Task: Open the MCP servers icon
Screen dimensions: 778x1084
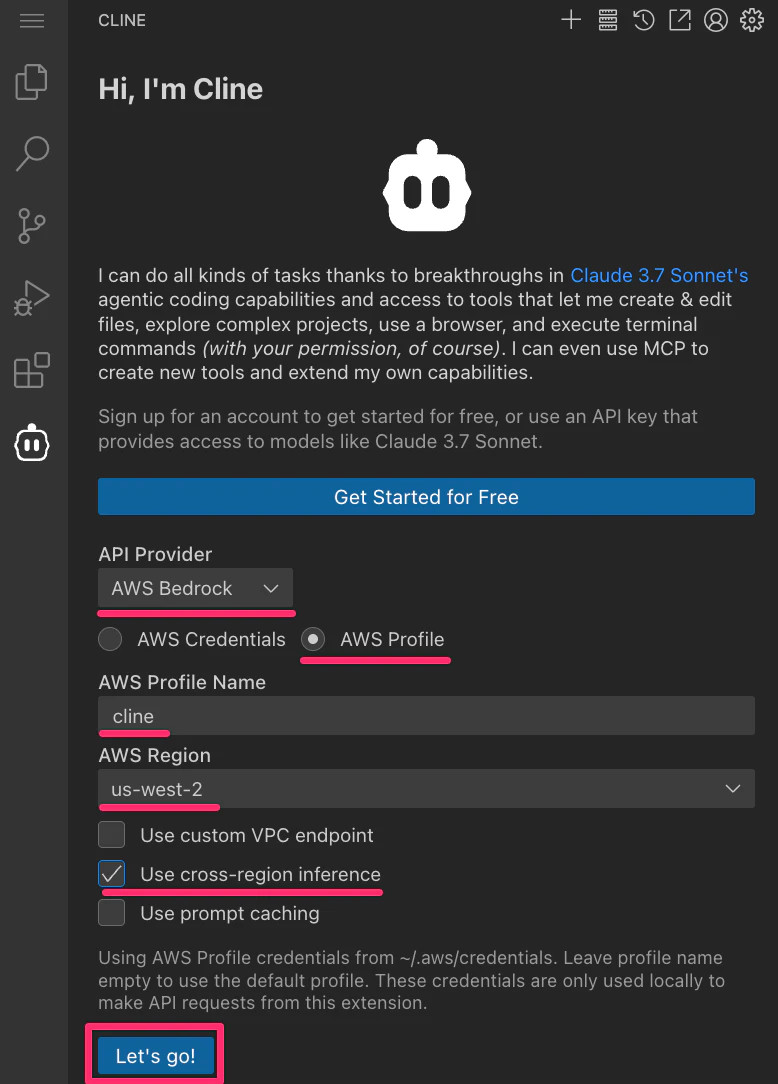Action: (608, 20)
